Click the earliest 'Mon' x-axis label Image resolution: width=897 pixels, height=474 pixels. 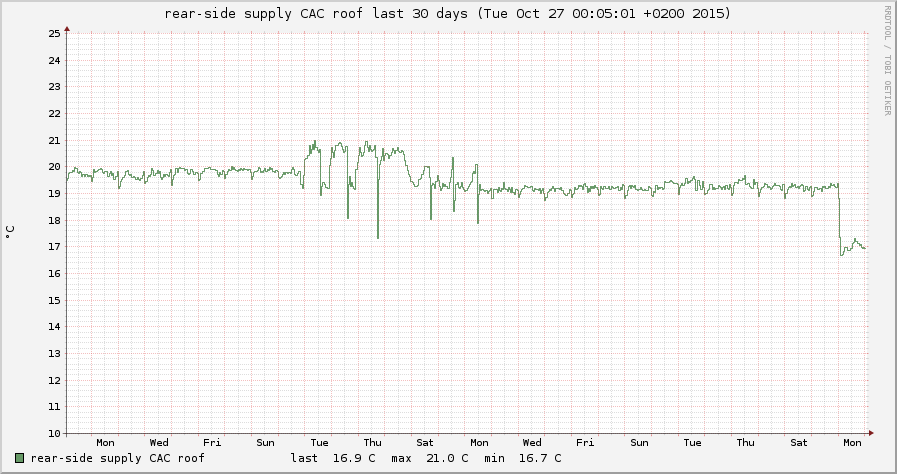[105, 443]
